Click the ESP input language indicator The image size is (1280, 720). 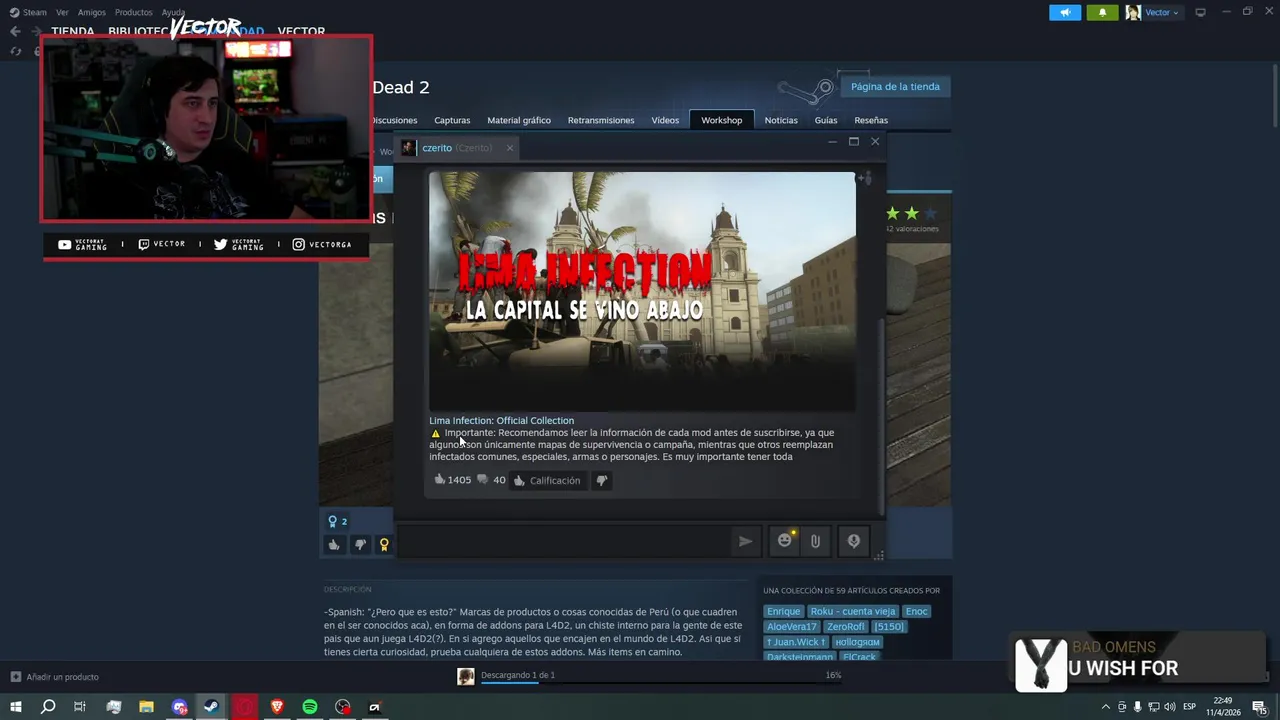pos(1189,707)
